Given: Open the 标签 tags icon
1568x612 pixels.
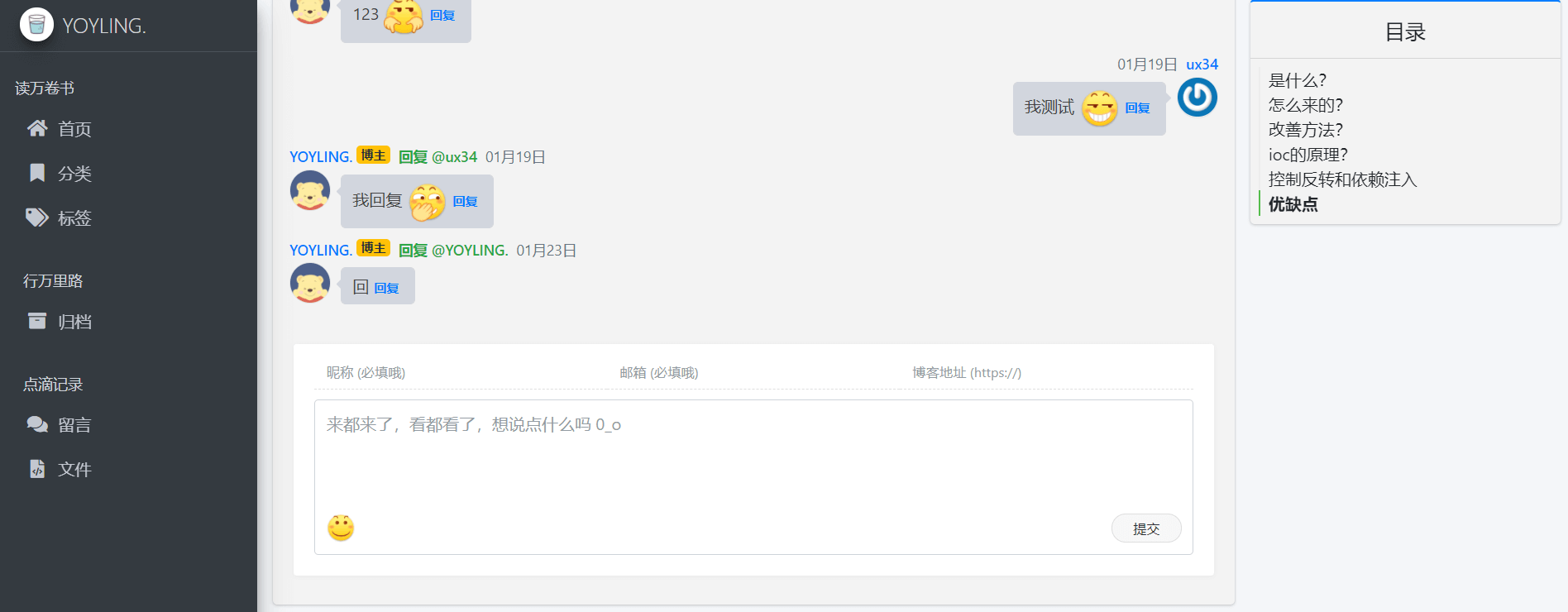Looking at the screenshot, I should 37,218.
